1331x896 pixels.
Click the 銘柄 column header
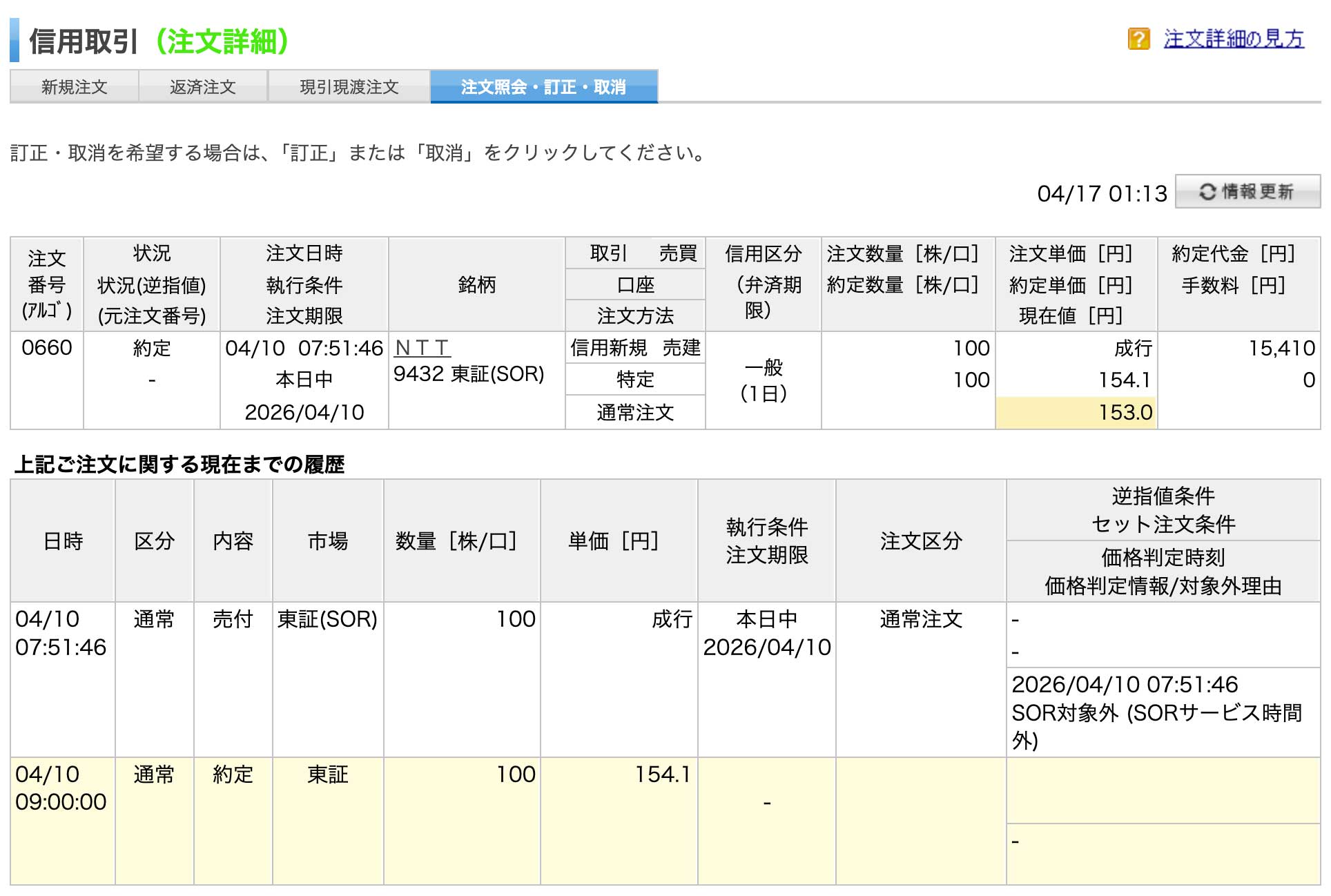[476, 284]
